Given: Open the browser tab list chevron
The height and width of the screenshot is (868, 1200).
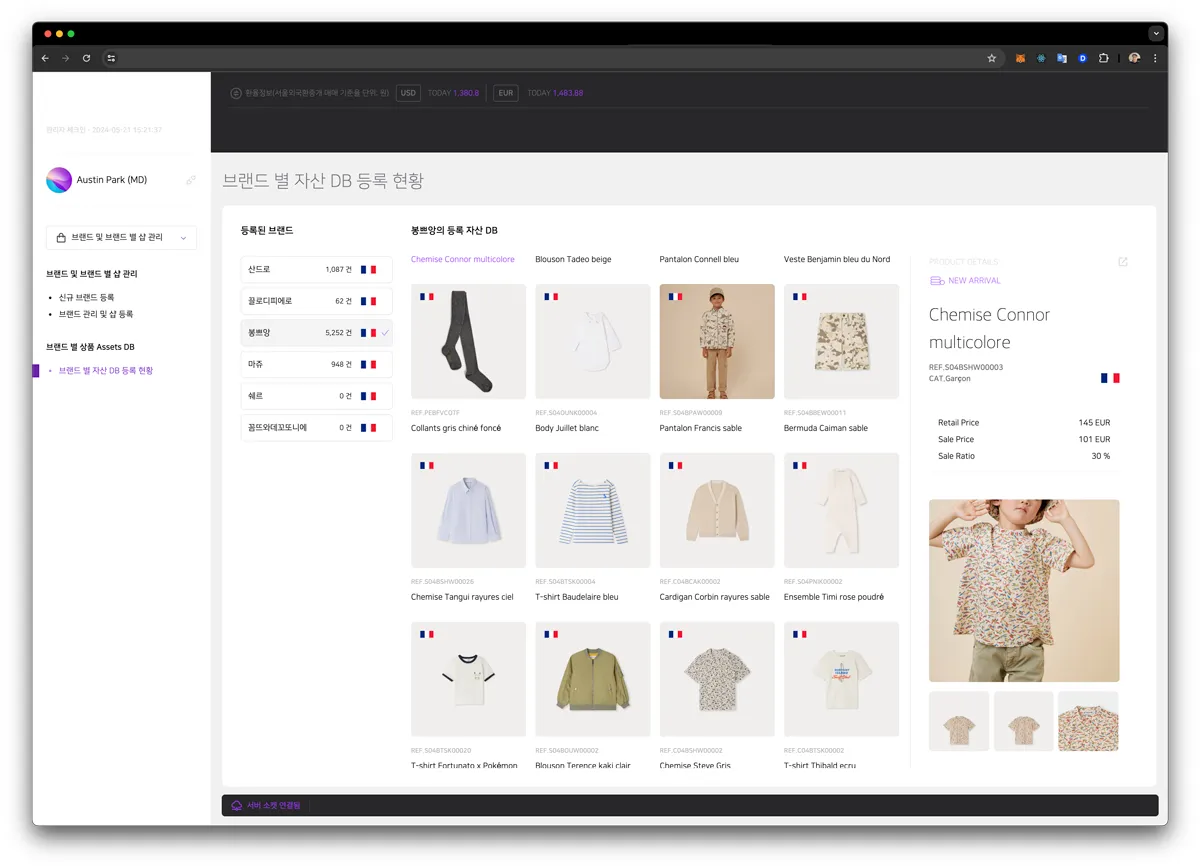Looking at the screenshot, I should click(1157, 33).
